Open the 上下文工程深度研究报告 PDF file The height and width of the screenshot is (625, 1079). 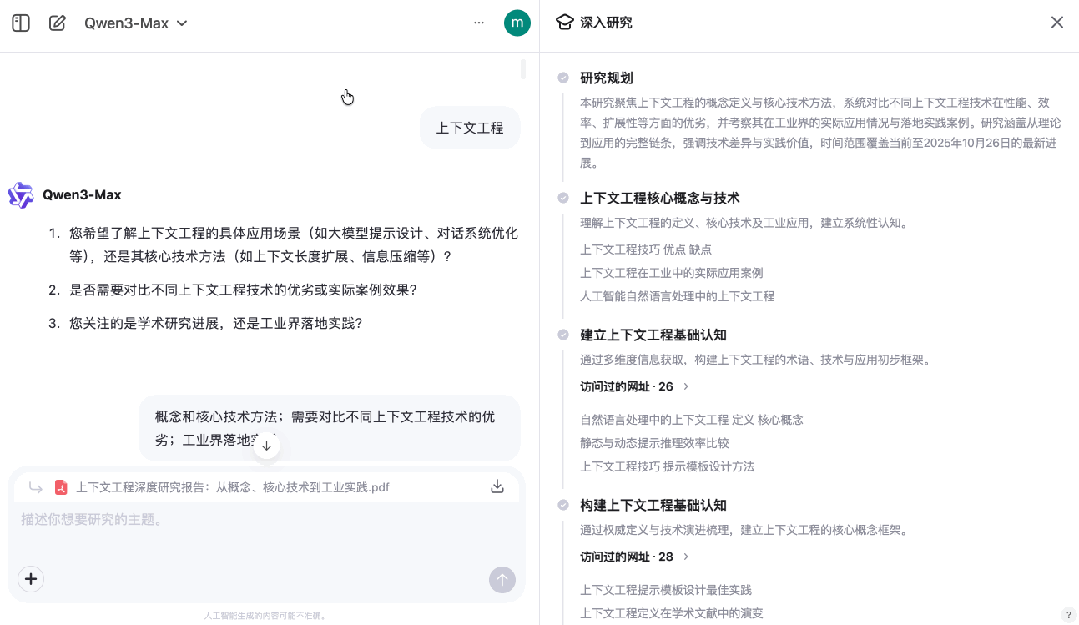coord(232,487)
